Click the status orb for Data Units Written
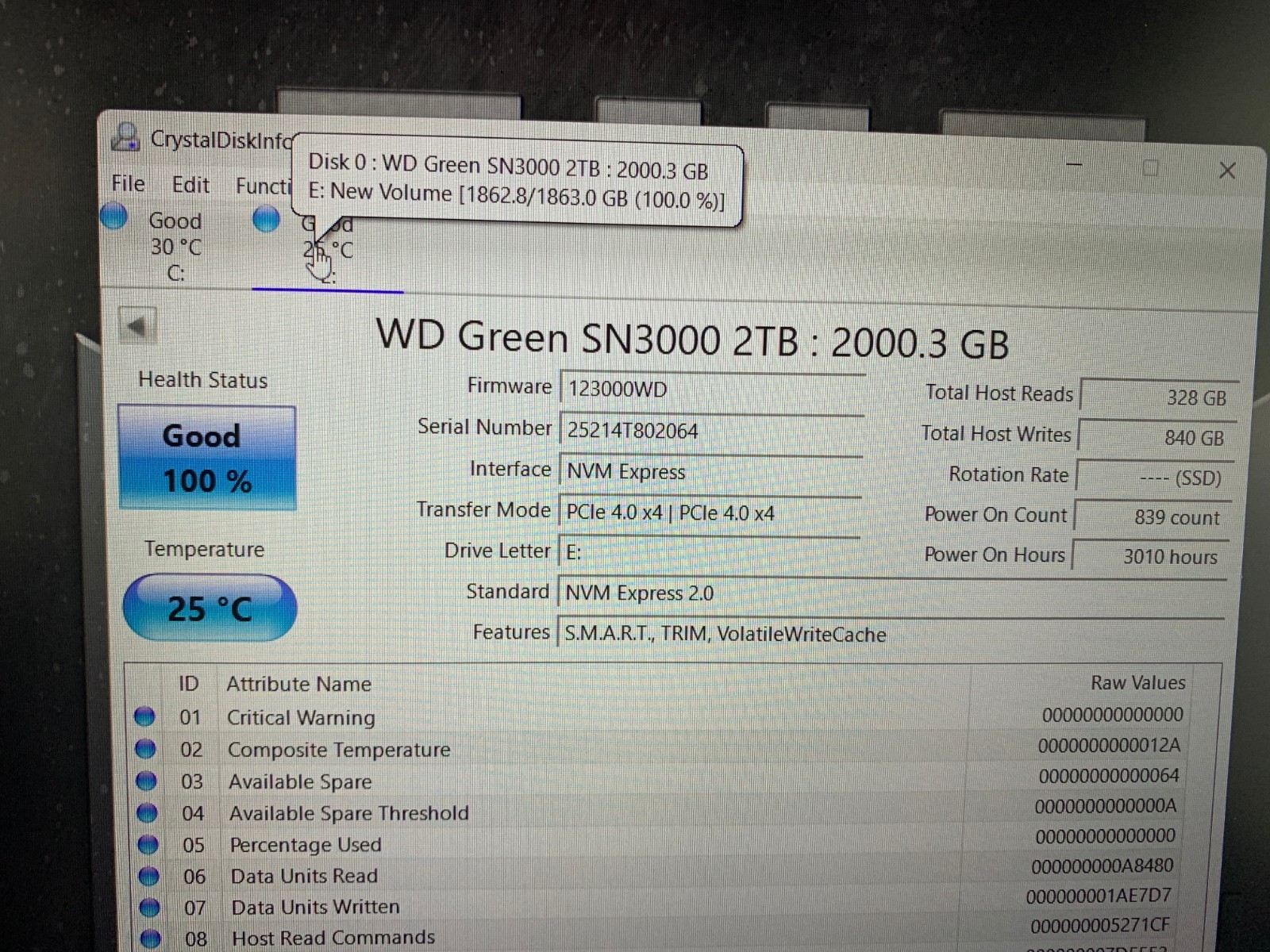This screenshot has width=1270, height=952. pyautogui.click(x=149, y=907)
